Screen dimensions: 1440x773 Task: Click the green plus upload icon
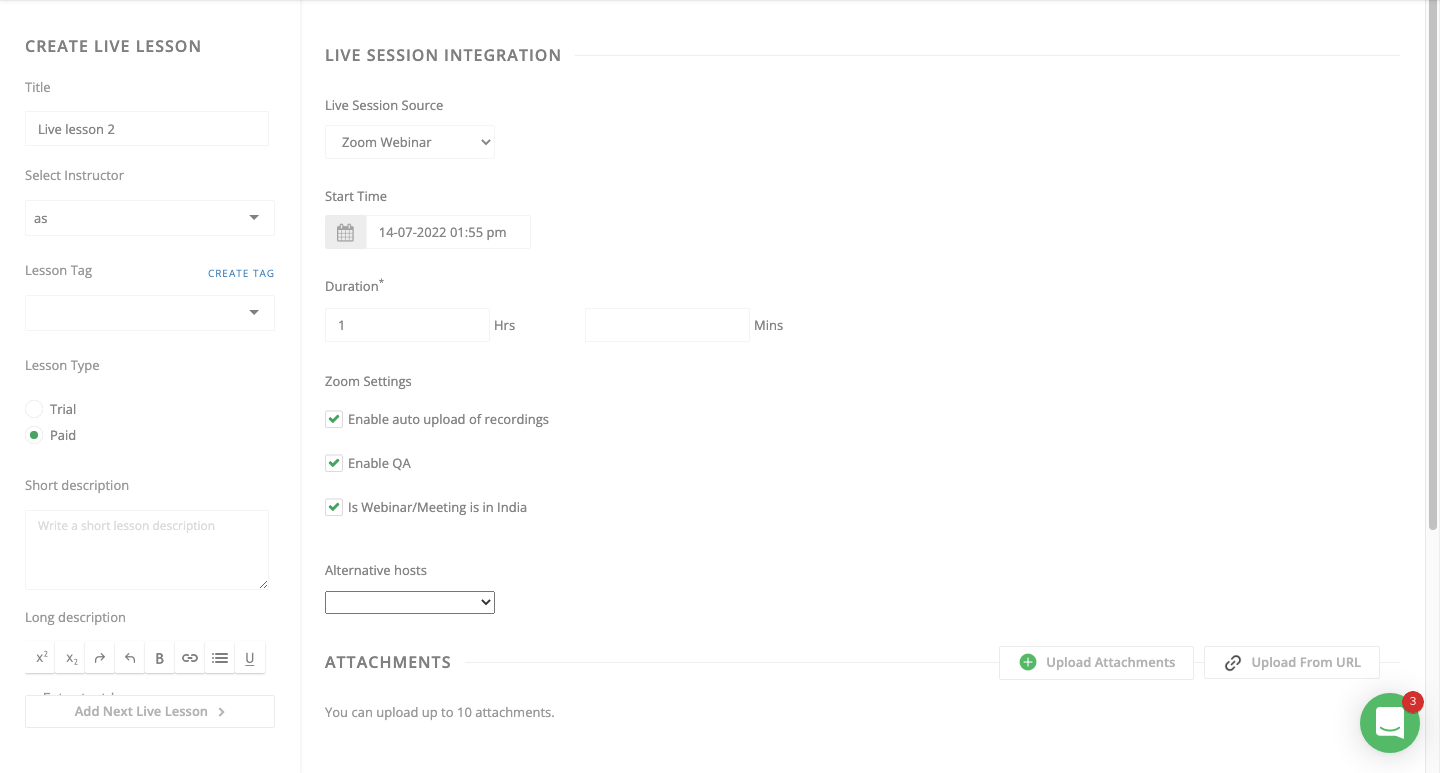(x=1027, y=662)
